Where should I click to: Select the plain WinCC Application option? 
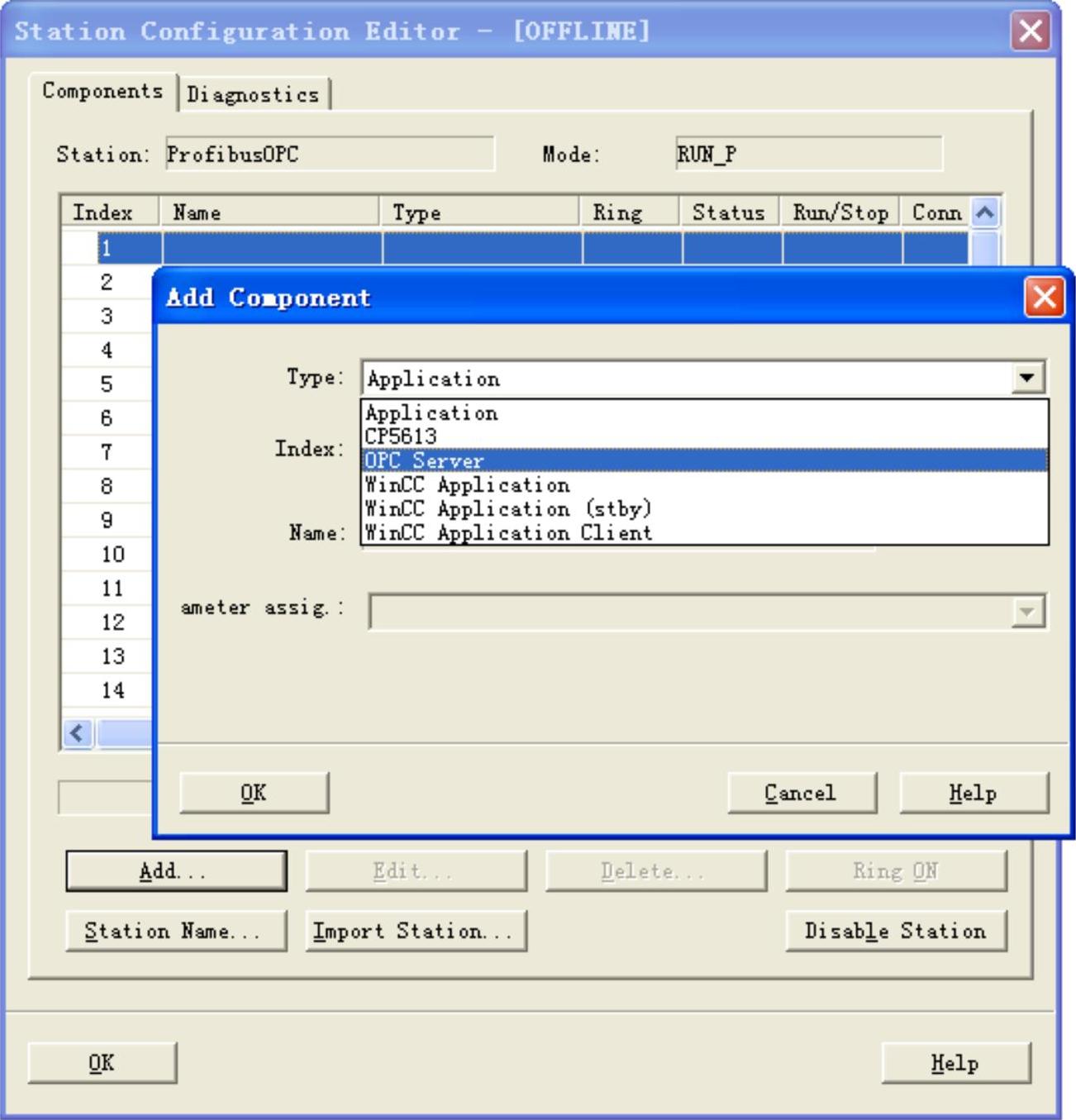[x=705, y=484]
